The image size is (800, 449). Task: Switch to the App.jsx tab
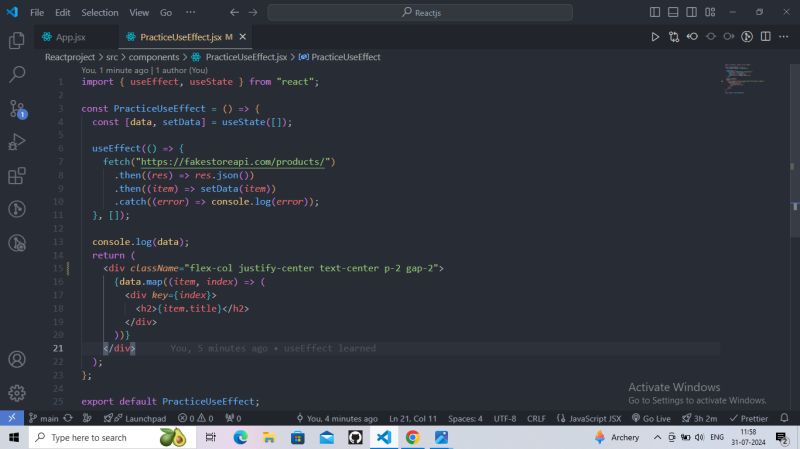click(x=70, y=37)
